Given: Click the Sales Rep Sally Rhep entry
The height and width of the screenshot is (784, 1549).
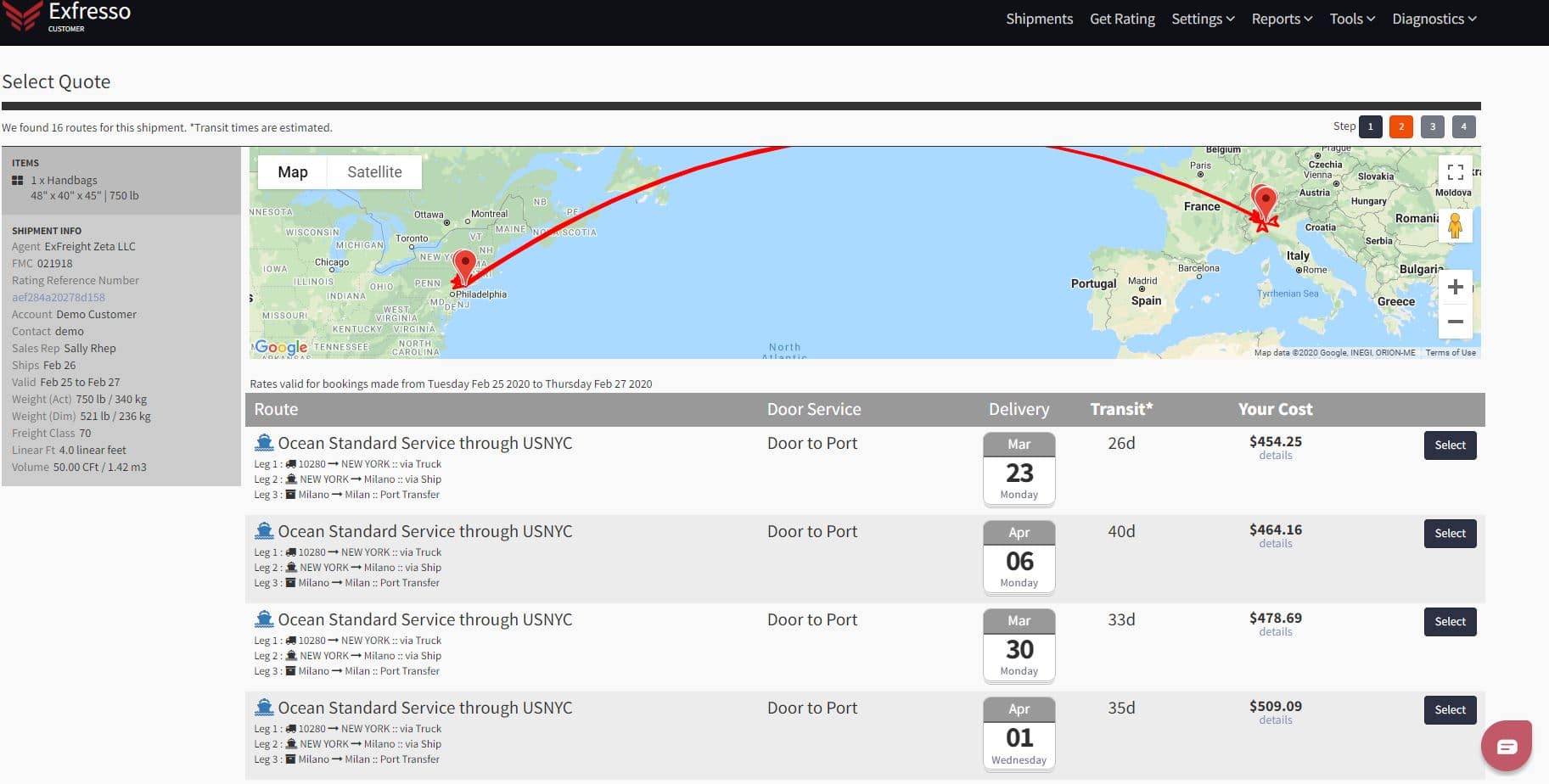Looking at the screenshot, I should point(64,349).
